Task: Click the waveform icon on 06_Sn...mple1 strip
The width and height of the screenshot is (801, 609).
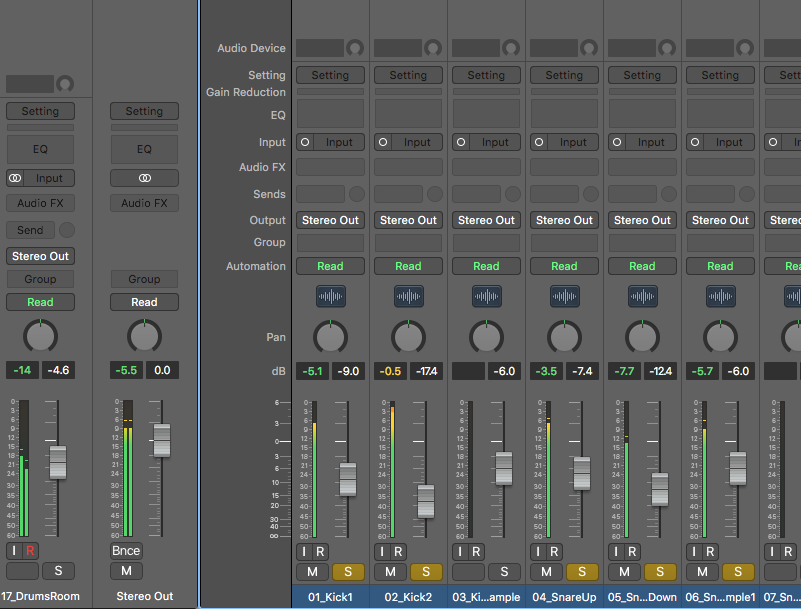Action: 720,296
